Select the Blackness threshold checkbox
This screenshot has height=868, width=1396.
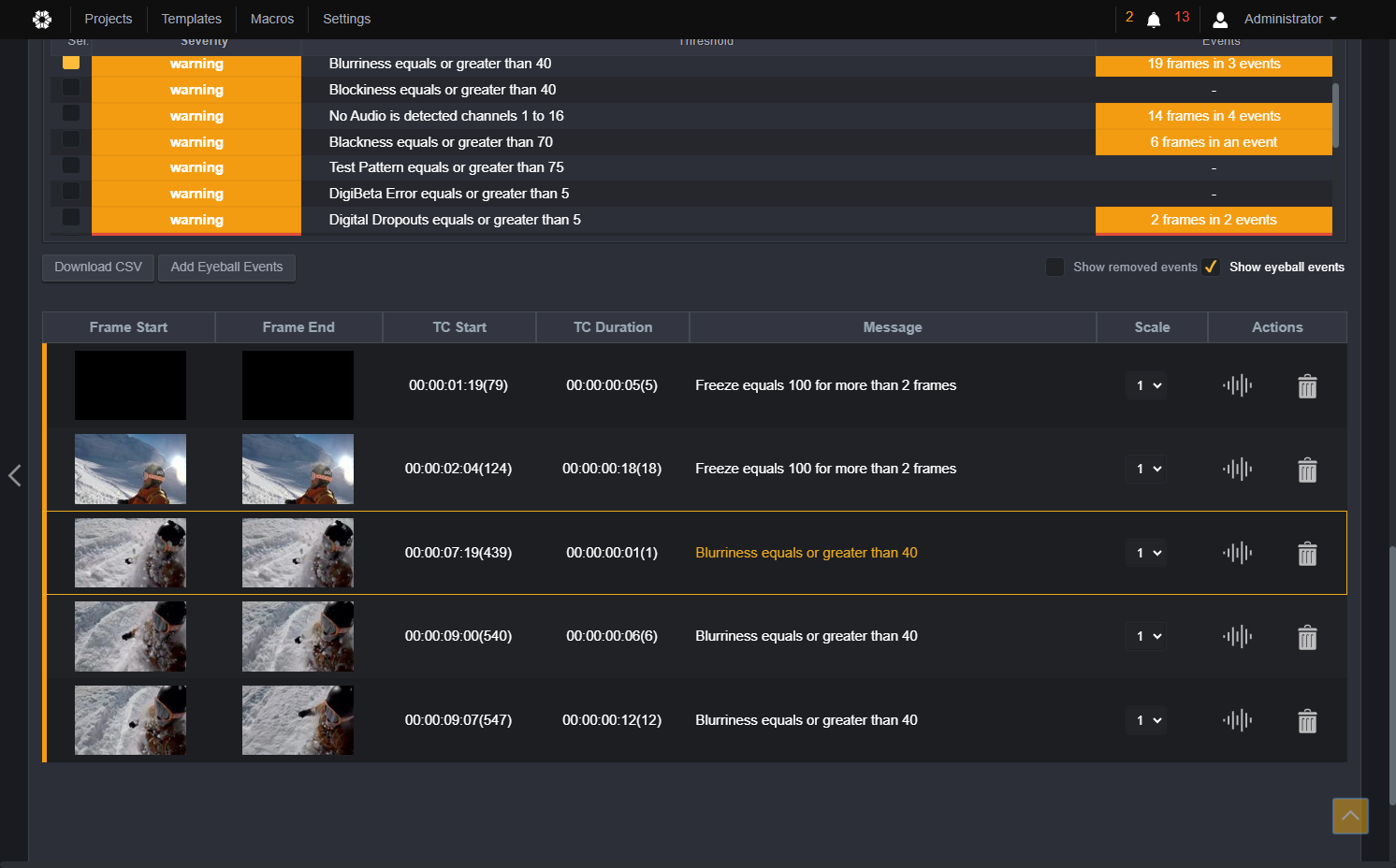pos(71,139)
